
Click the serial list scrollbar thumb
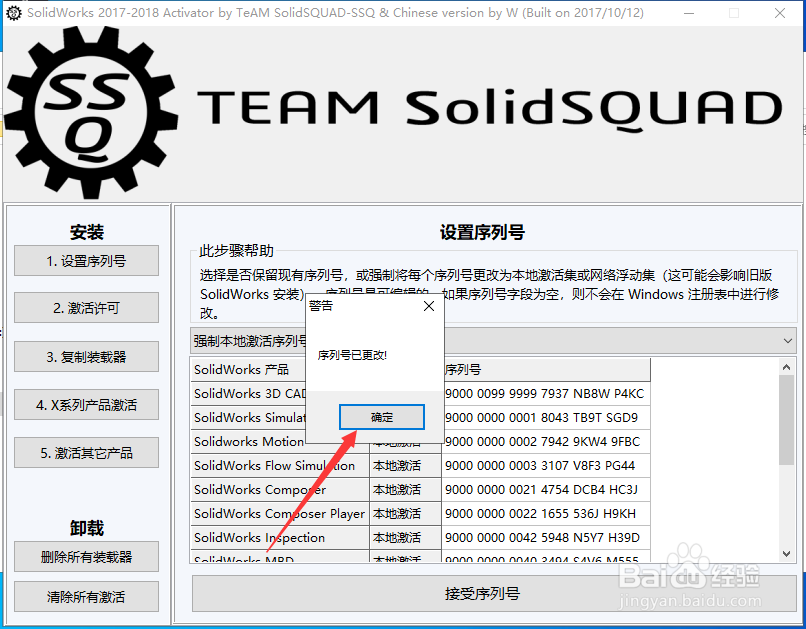point(786,419)
